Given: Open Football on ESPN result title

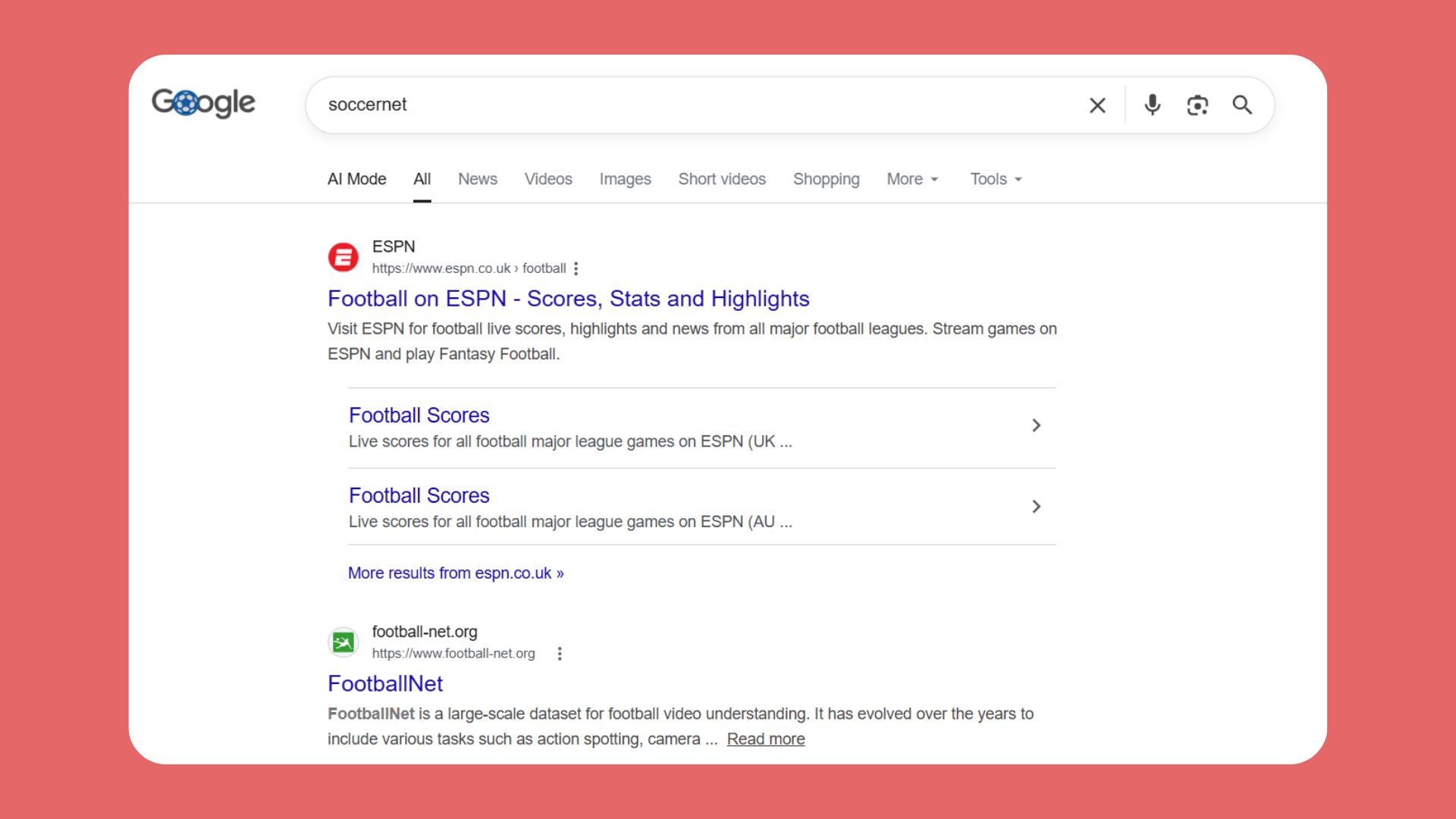Looking at the screenshot, I should pyautogui.click(x=569, y=299).
